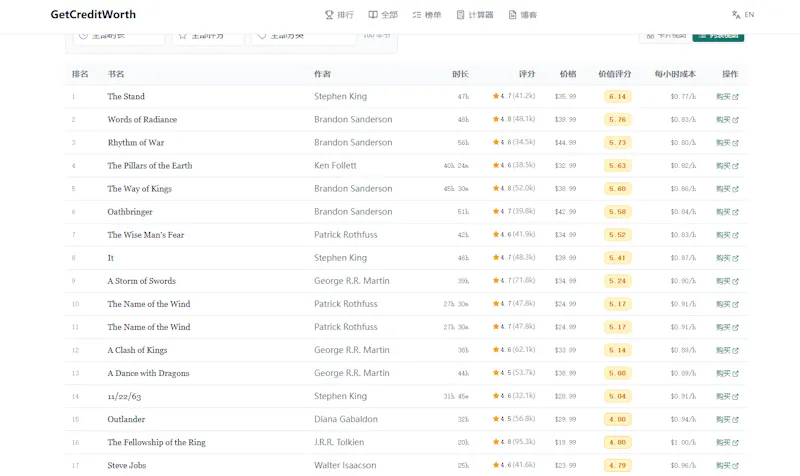Sort by the 价值评分 column header

(x=614, y=74)
